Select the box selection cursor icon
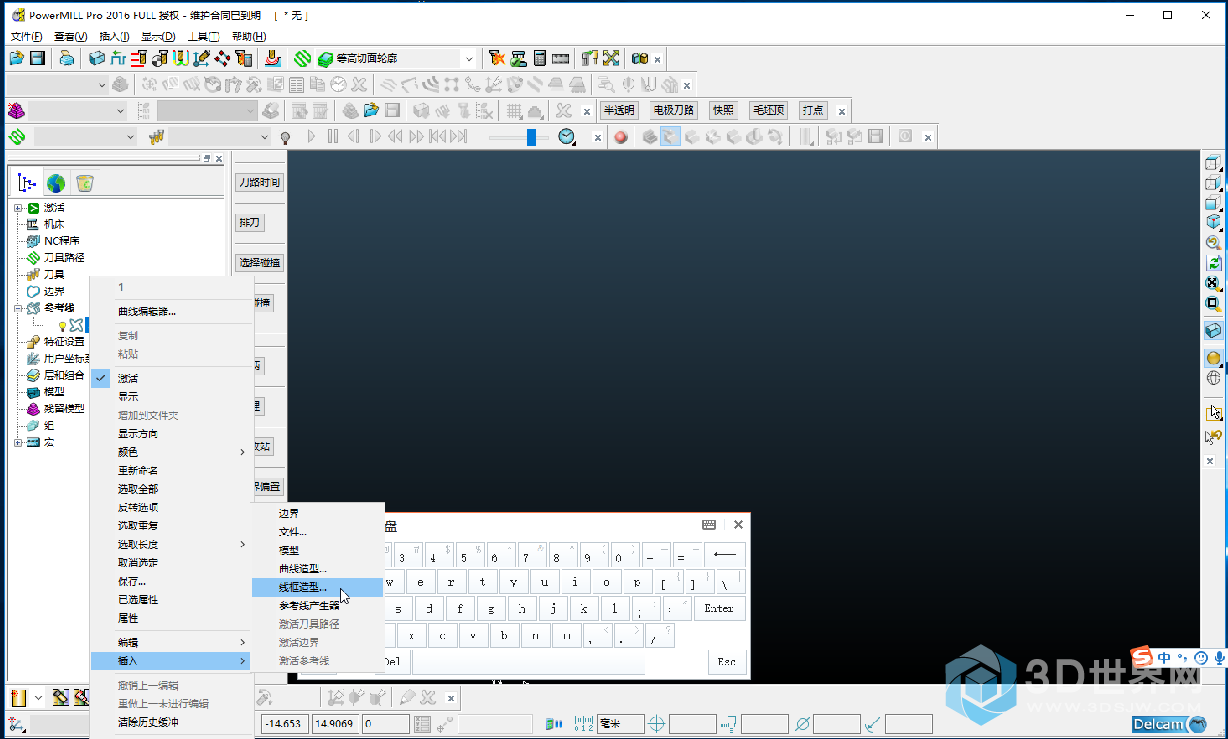 (1213, 411)
